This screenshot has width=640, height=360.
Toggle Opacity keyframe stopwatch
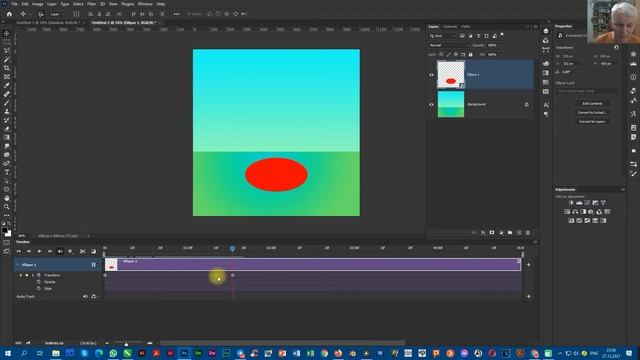click(39, 282)
